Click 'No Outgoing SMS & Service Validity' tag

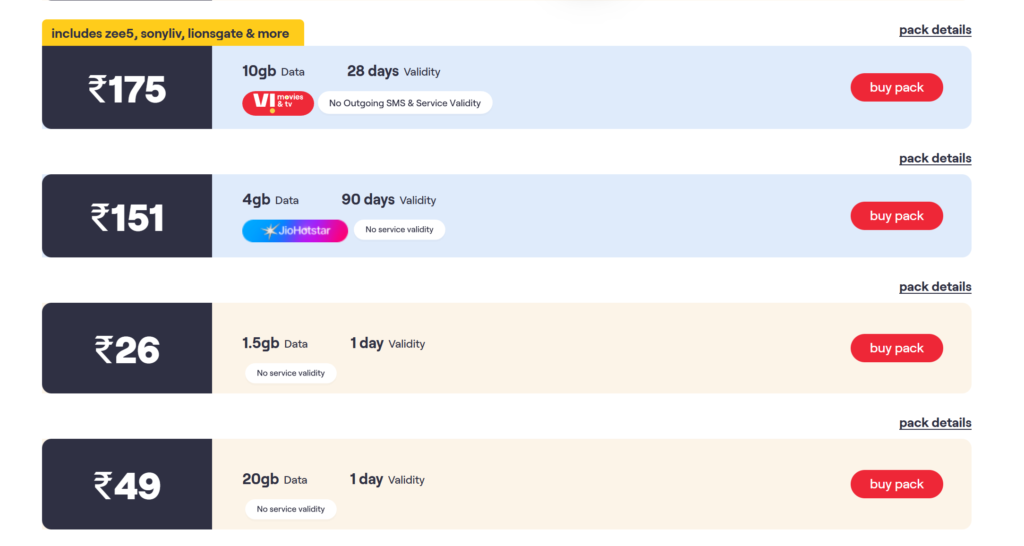pos(405,103)
